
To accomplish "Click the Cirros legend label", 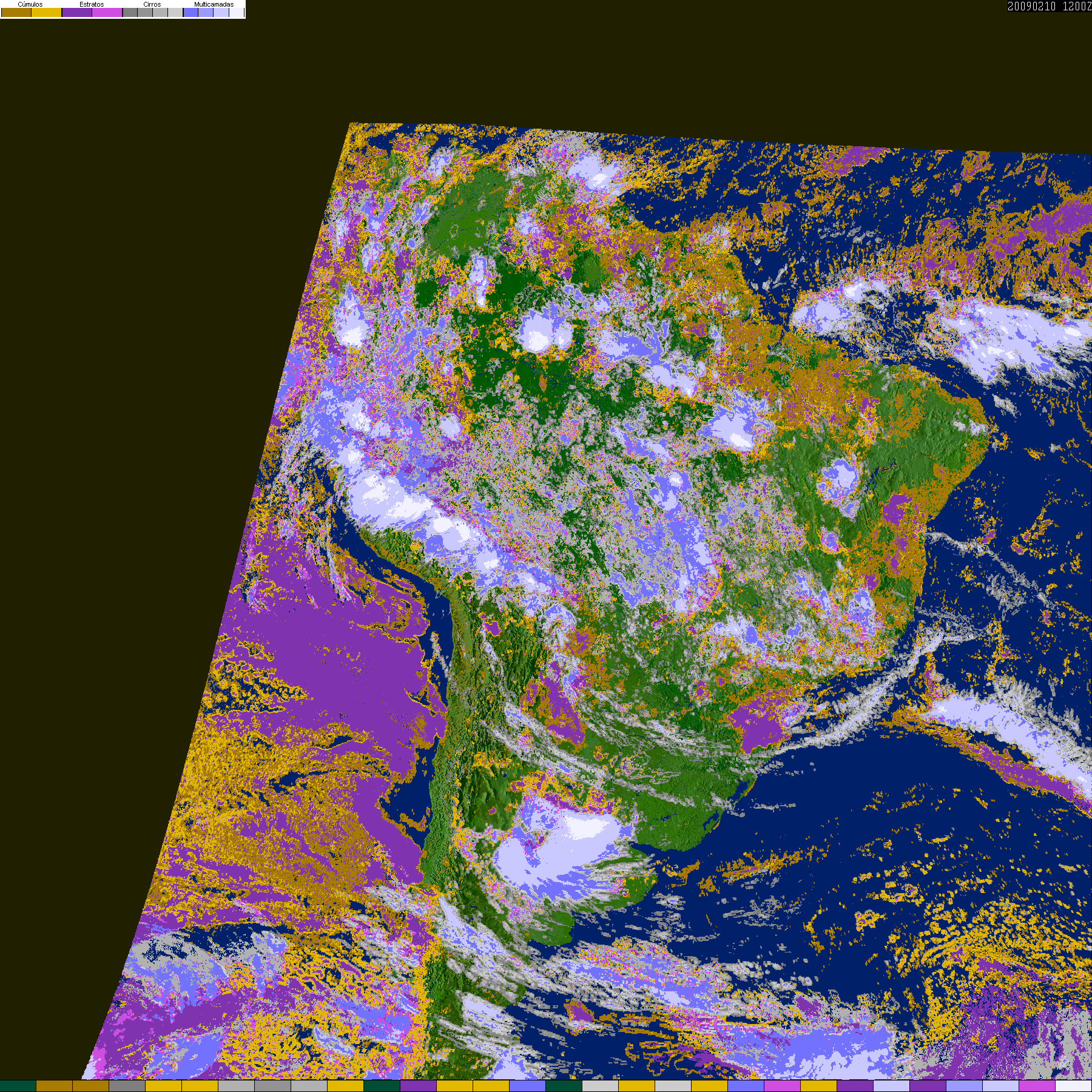I will [152, 4].
